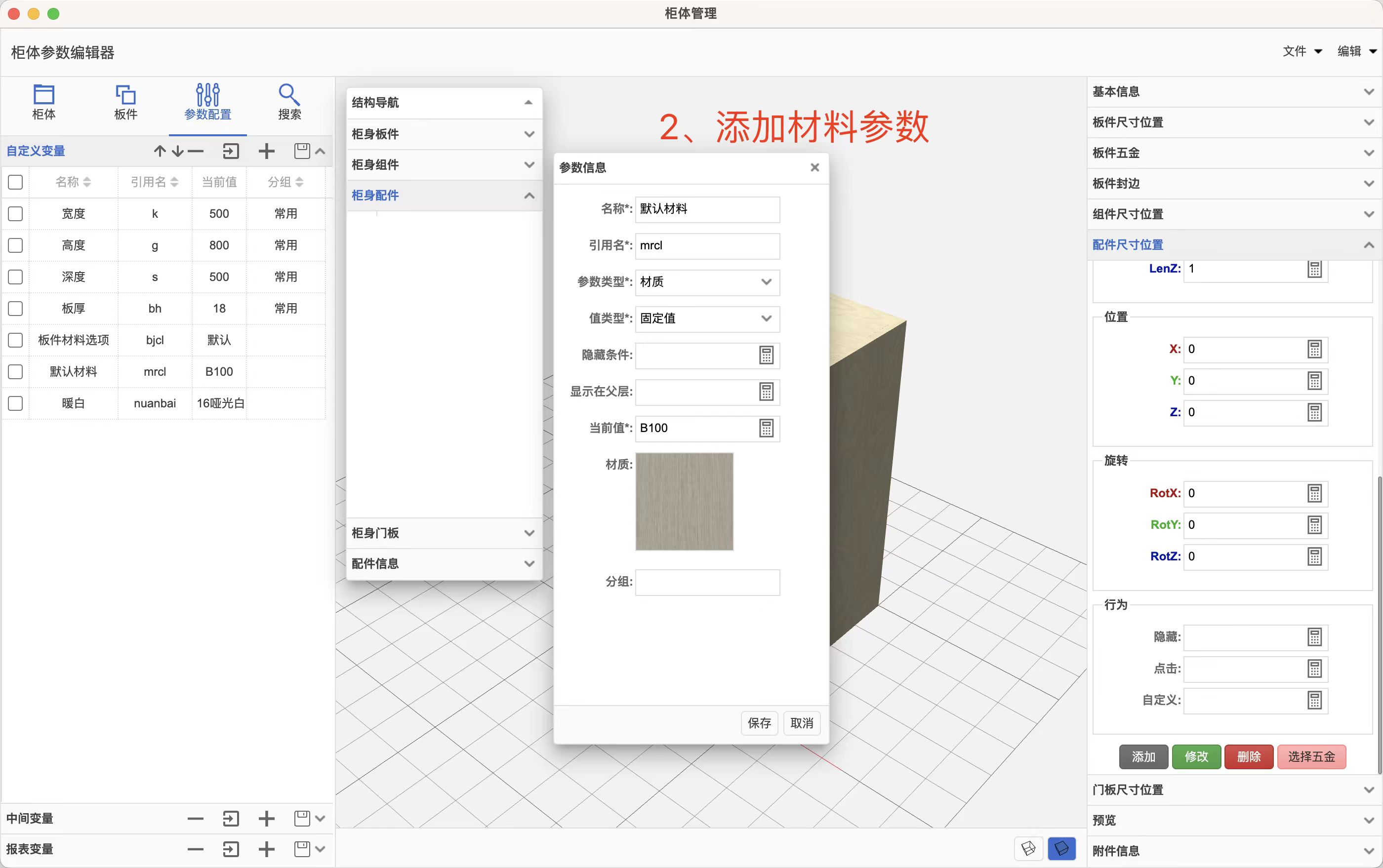Open the 值类型 dropdown
The height and width of the screenshot is (868, 1383).
pyautogui.click(x=707, y=318)
